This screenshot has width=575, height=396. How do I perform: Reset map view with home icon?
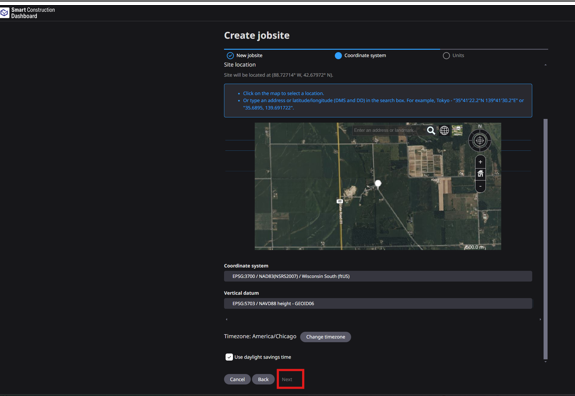[x=480, y=174]
